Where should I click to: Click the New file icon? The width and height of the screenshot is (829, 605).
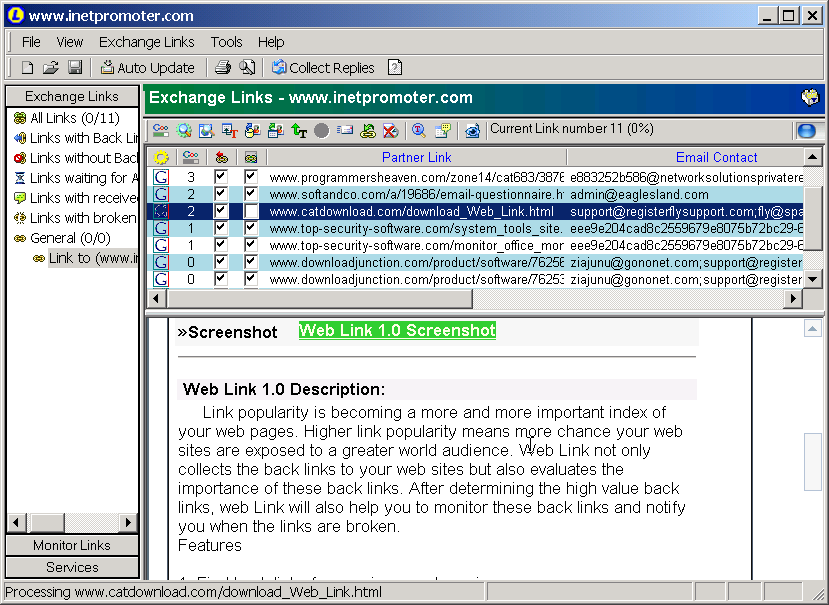tap(27, 68)
